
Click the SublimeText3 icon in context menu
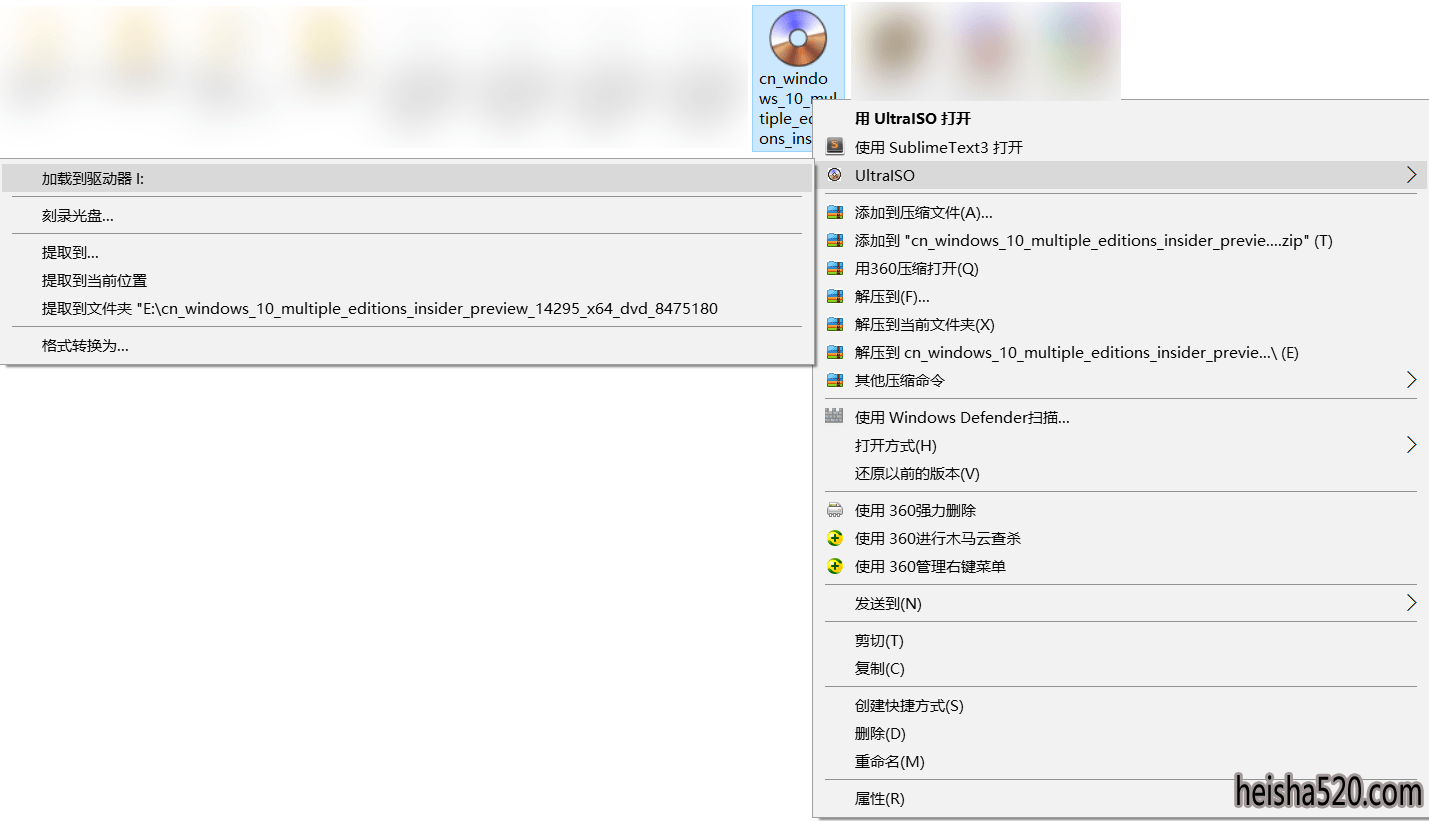coord(835,147)
